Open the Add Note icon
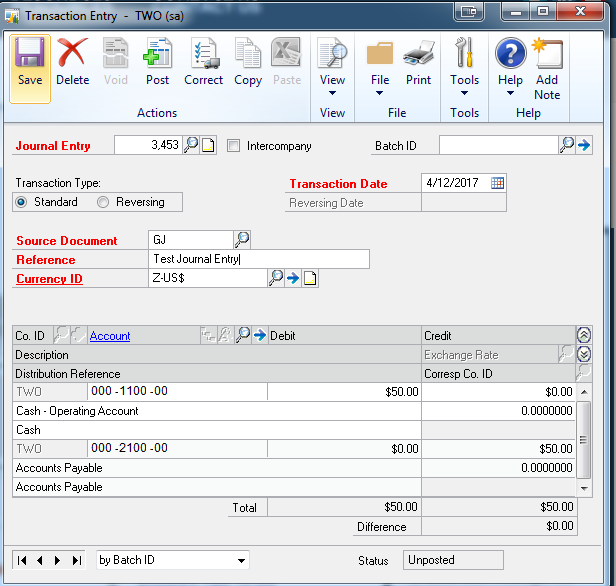 (x=547, y=62)
